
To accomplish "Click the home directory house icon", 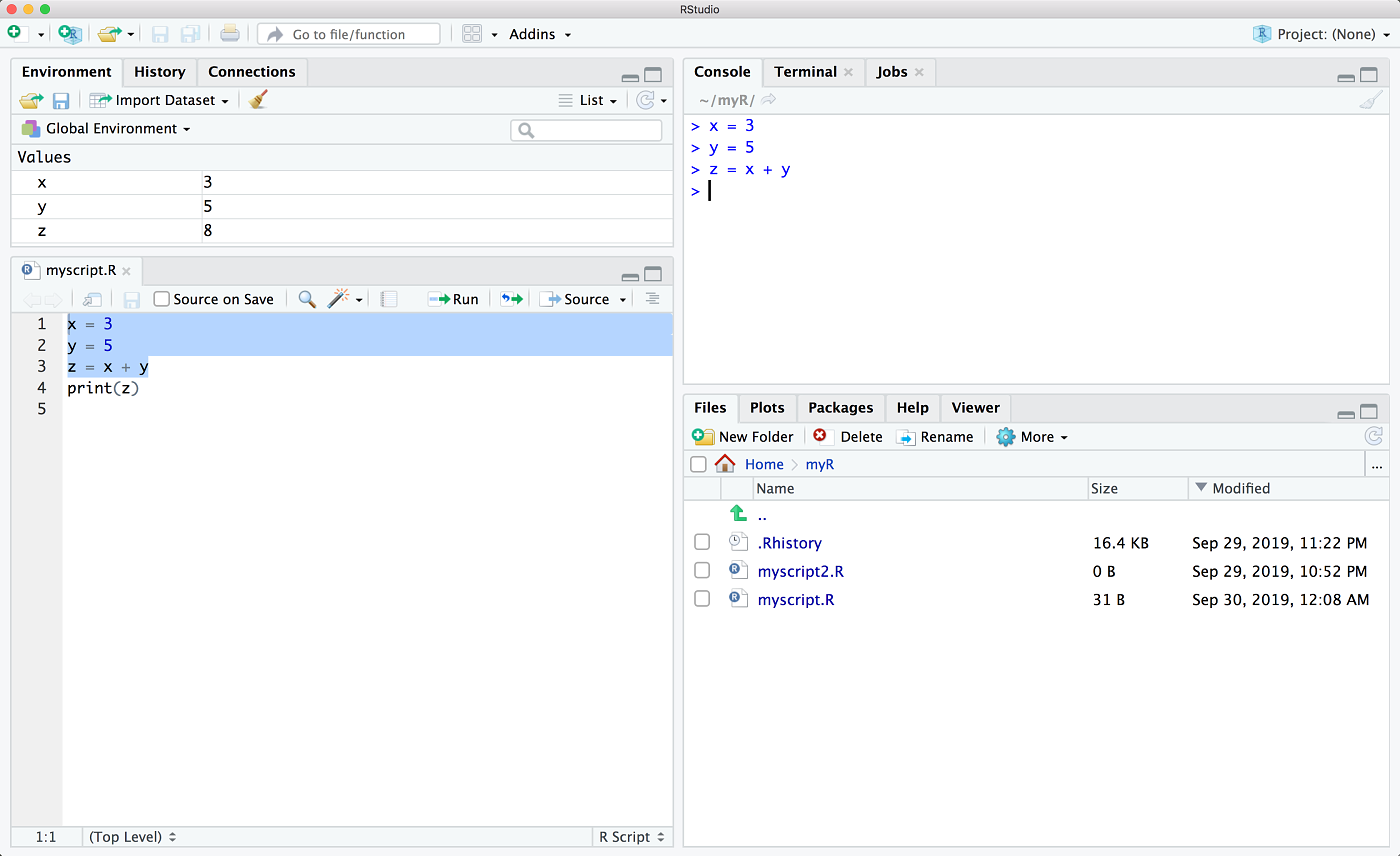I will tap(725, 464).
